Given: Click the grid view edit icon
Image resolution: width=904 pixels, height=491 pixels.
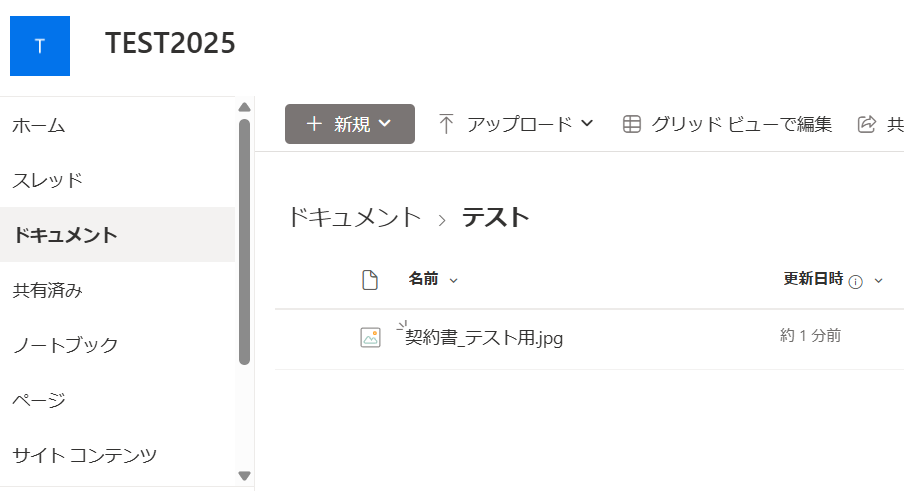Looking at the screenshot, I should click(x=631, y=124).
